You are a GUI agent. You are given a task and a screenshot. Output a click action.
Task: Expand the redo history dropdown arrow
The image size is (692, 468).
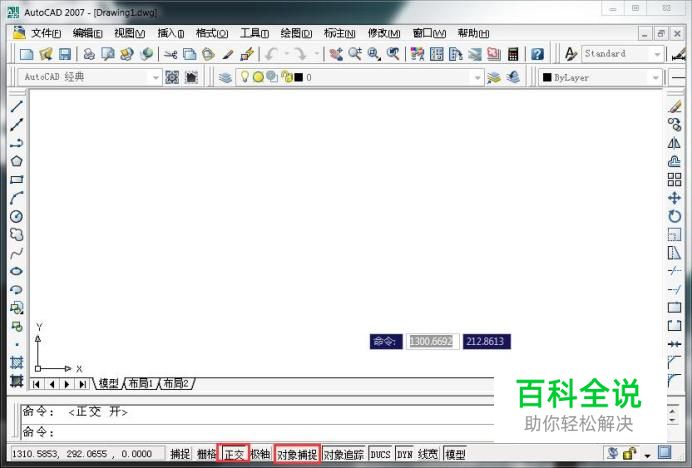316,54
